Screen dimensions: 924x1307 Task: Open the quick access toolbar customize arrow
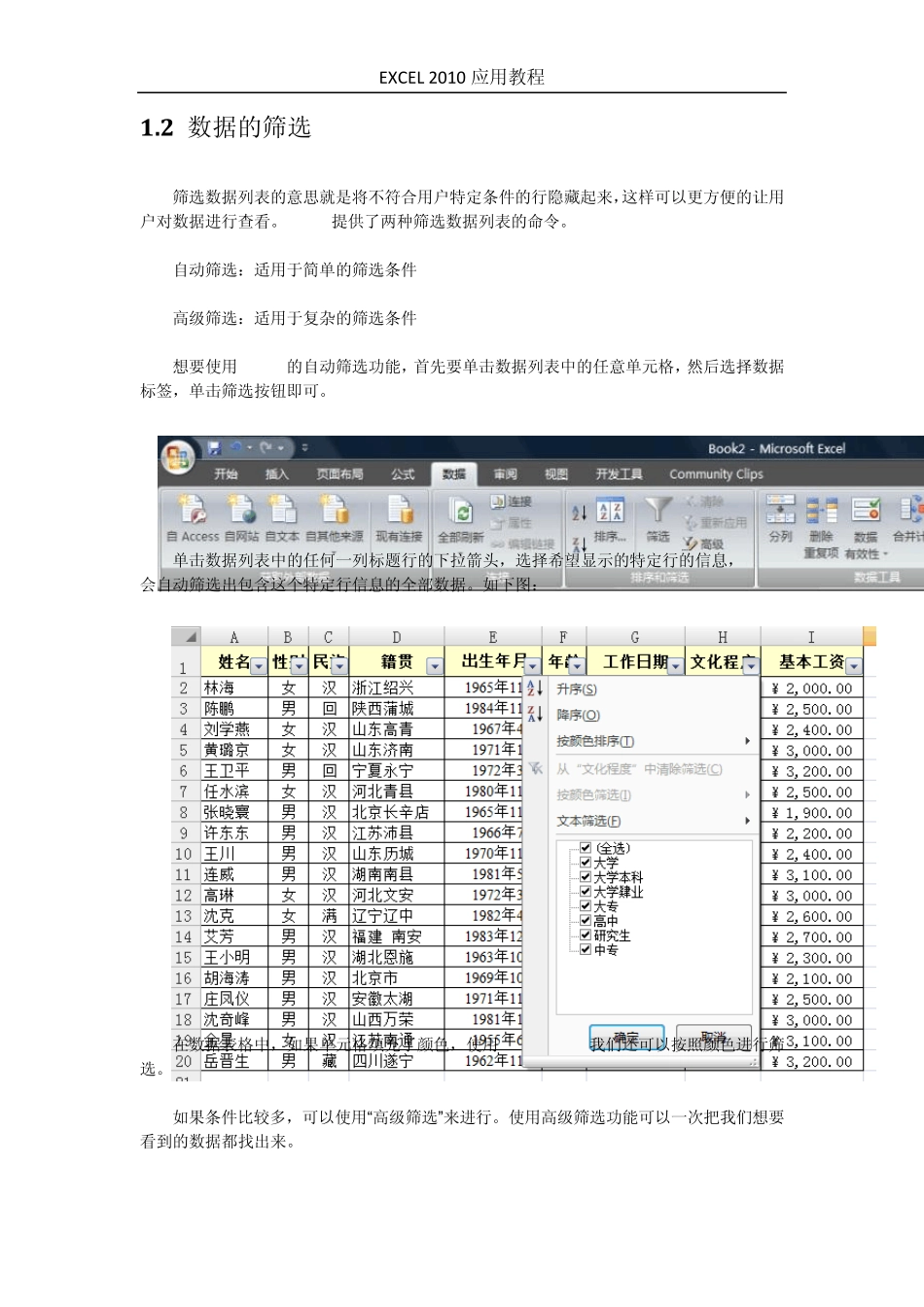click(x=304, y=447)
